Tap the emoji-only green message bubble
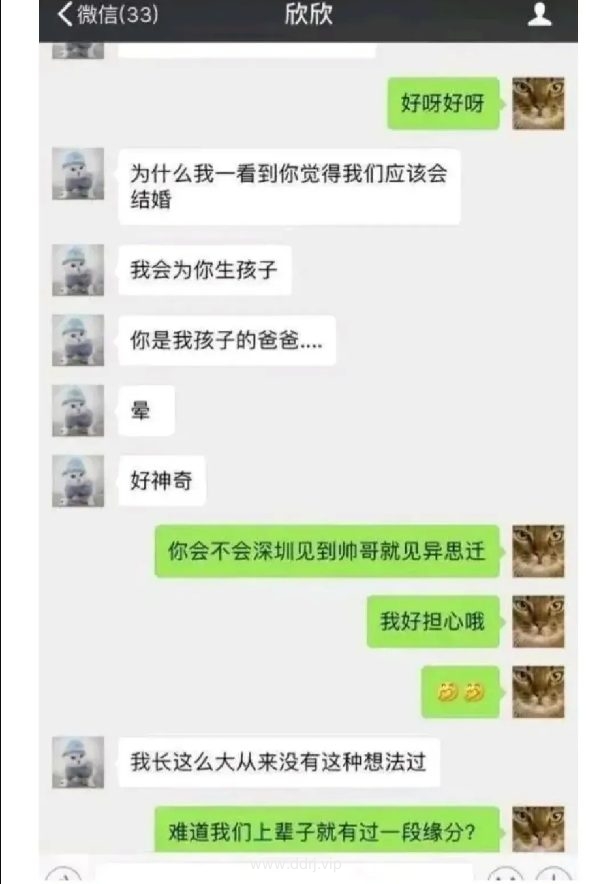Image resolution: width=589 pixels, height=884 pixels. pos(461,692)
